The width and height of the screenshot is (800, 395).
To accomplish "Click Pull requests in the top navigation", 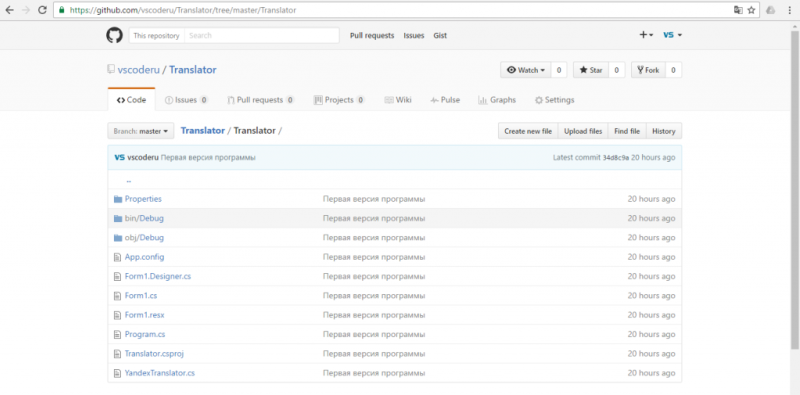I will click(372, 35).
